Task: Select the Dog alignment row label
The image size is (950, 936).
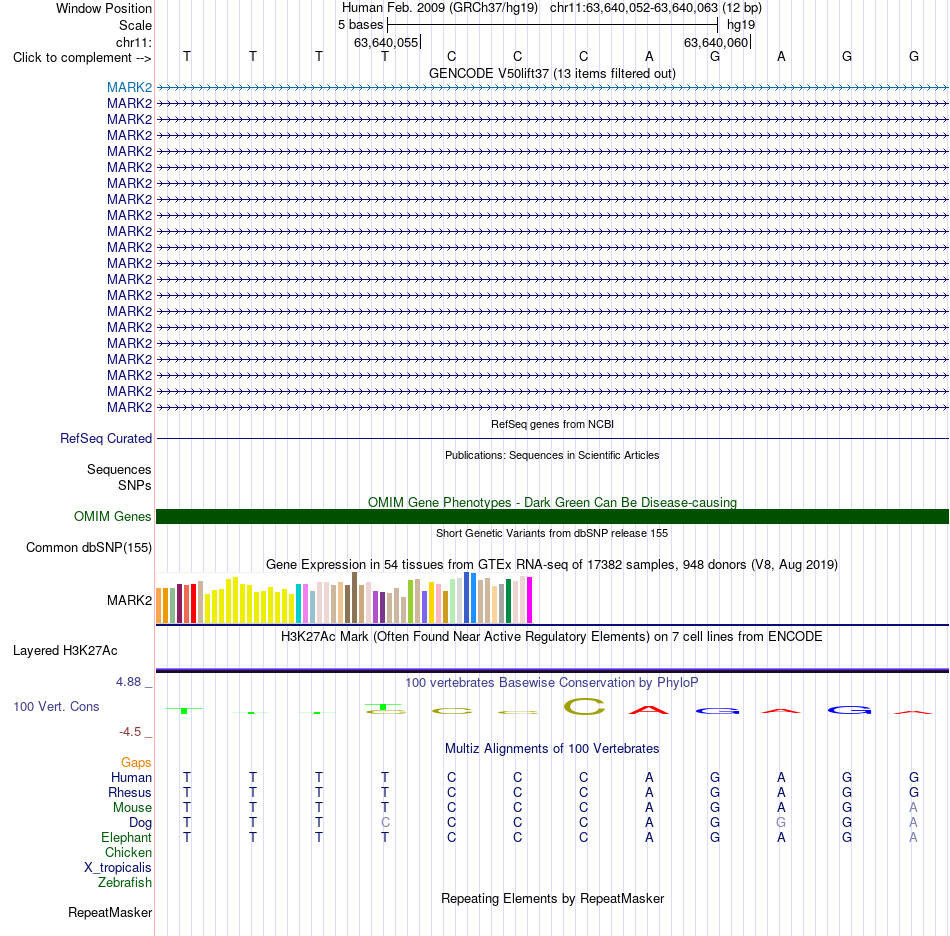Action: (x=140, y=823)
